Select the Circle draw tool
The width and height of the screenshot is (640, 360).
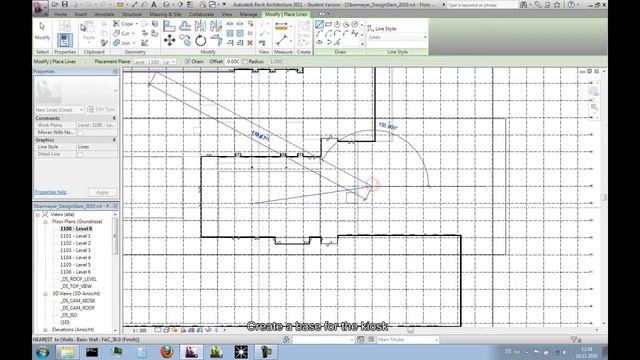[355, 24]
